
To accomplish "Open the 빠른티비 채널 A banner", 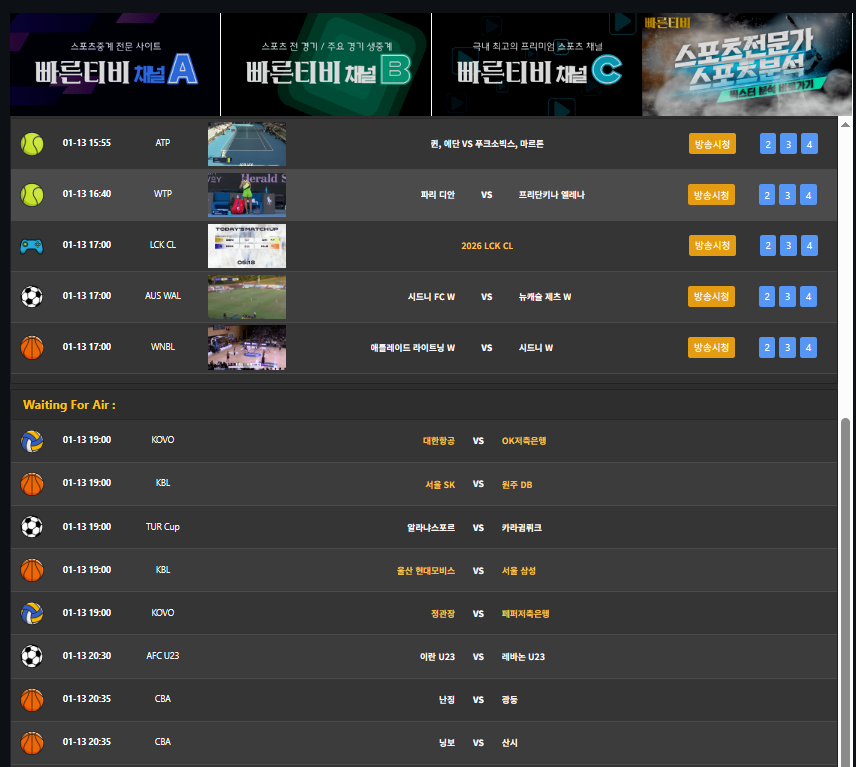I will [x=115, y=65].
